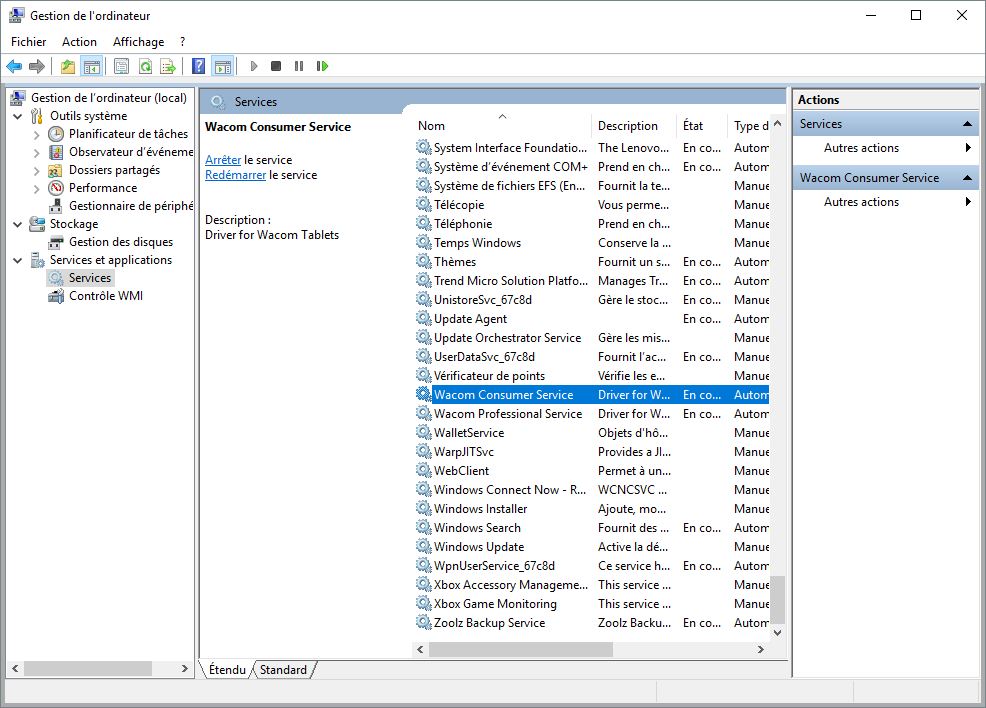
Task: Collapse the Services section in Actions pane
Action: click(x=968, y=124)
